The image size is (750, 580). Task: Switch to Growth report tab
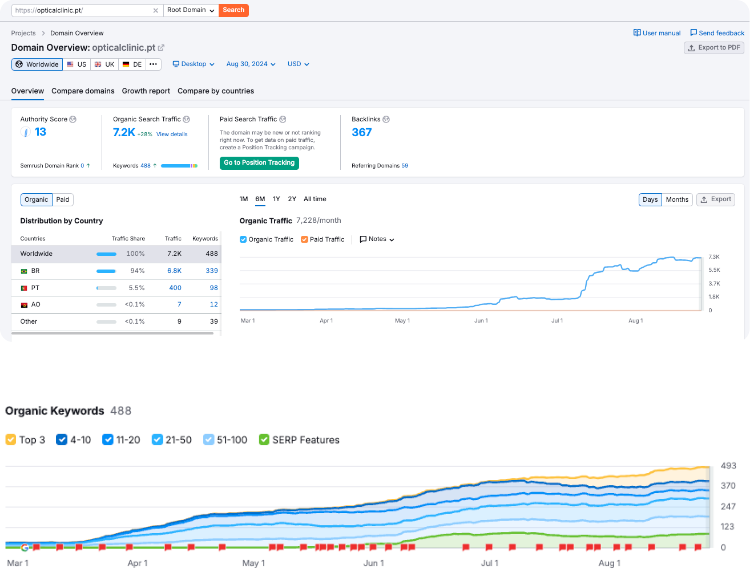[x=146, y=91]
